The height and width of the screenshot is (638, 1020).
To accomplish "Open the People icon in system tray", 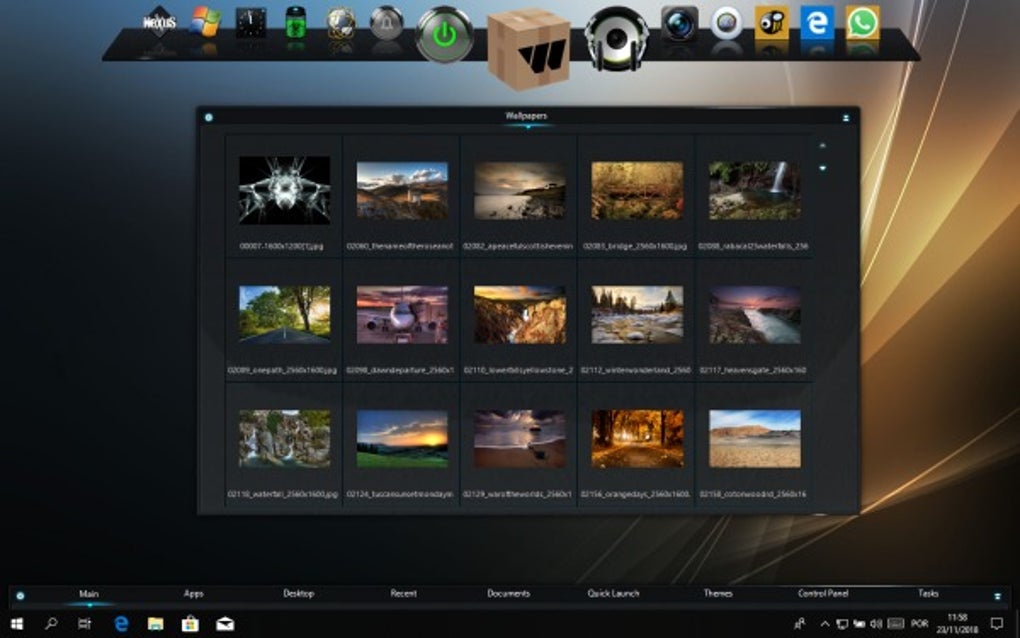I will [x=800, y=624].
